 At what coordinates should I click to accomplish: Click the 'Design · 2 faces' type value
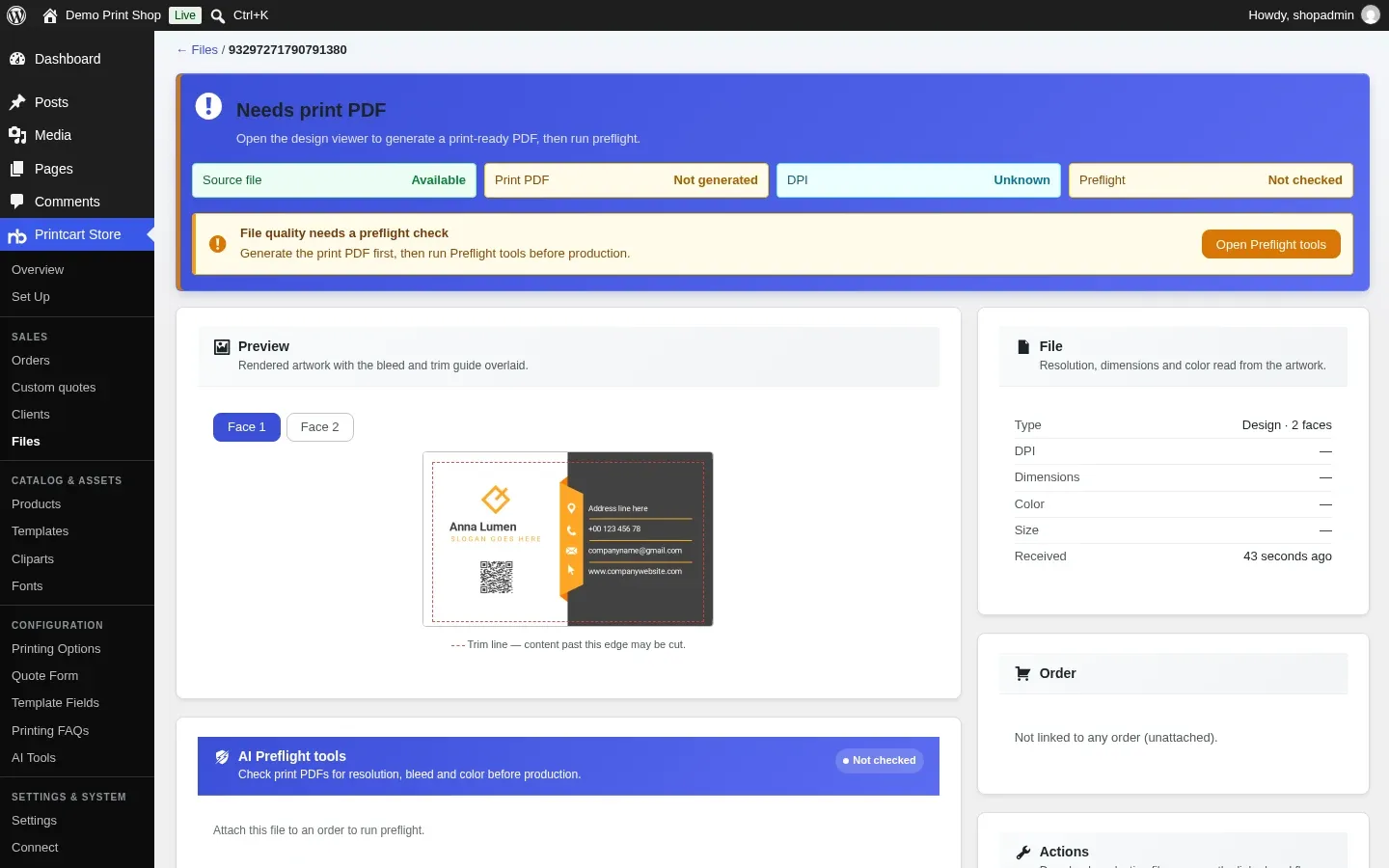(x=1287, y=425)
